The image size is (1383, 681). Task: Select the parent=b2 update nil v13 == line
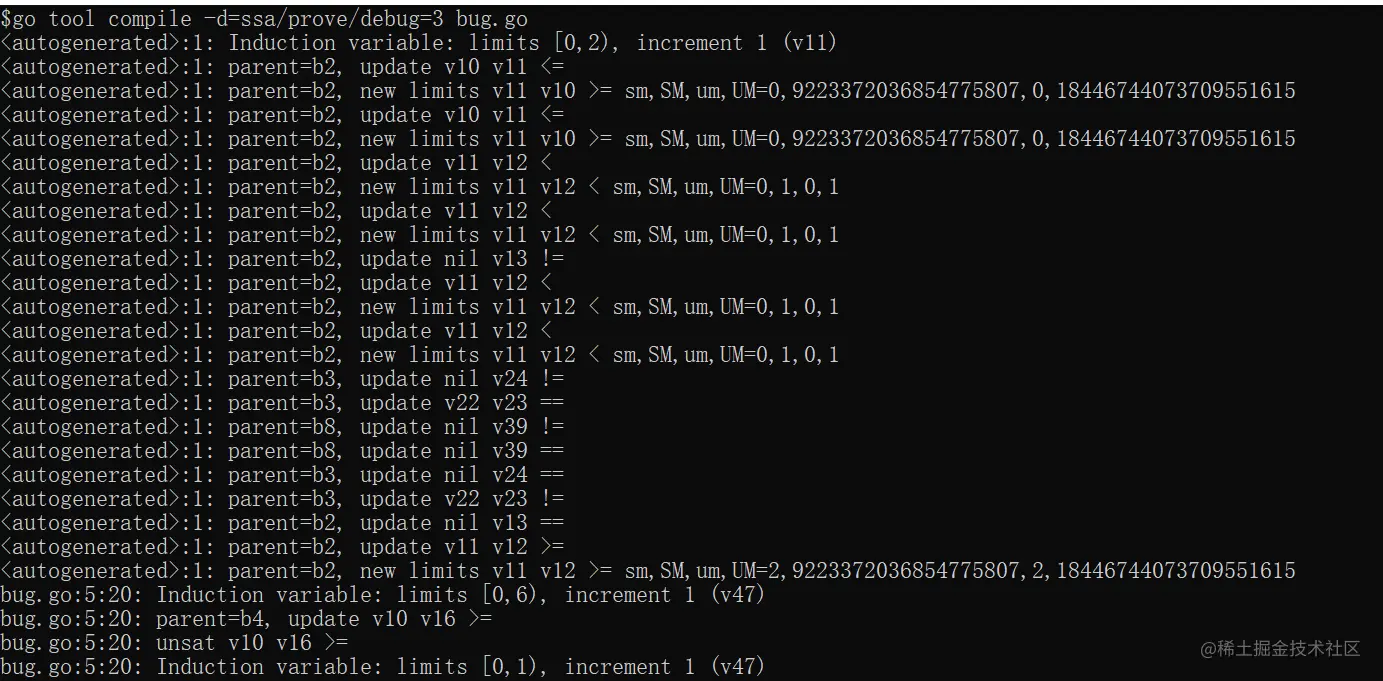[x=282, y=522]
